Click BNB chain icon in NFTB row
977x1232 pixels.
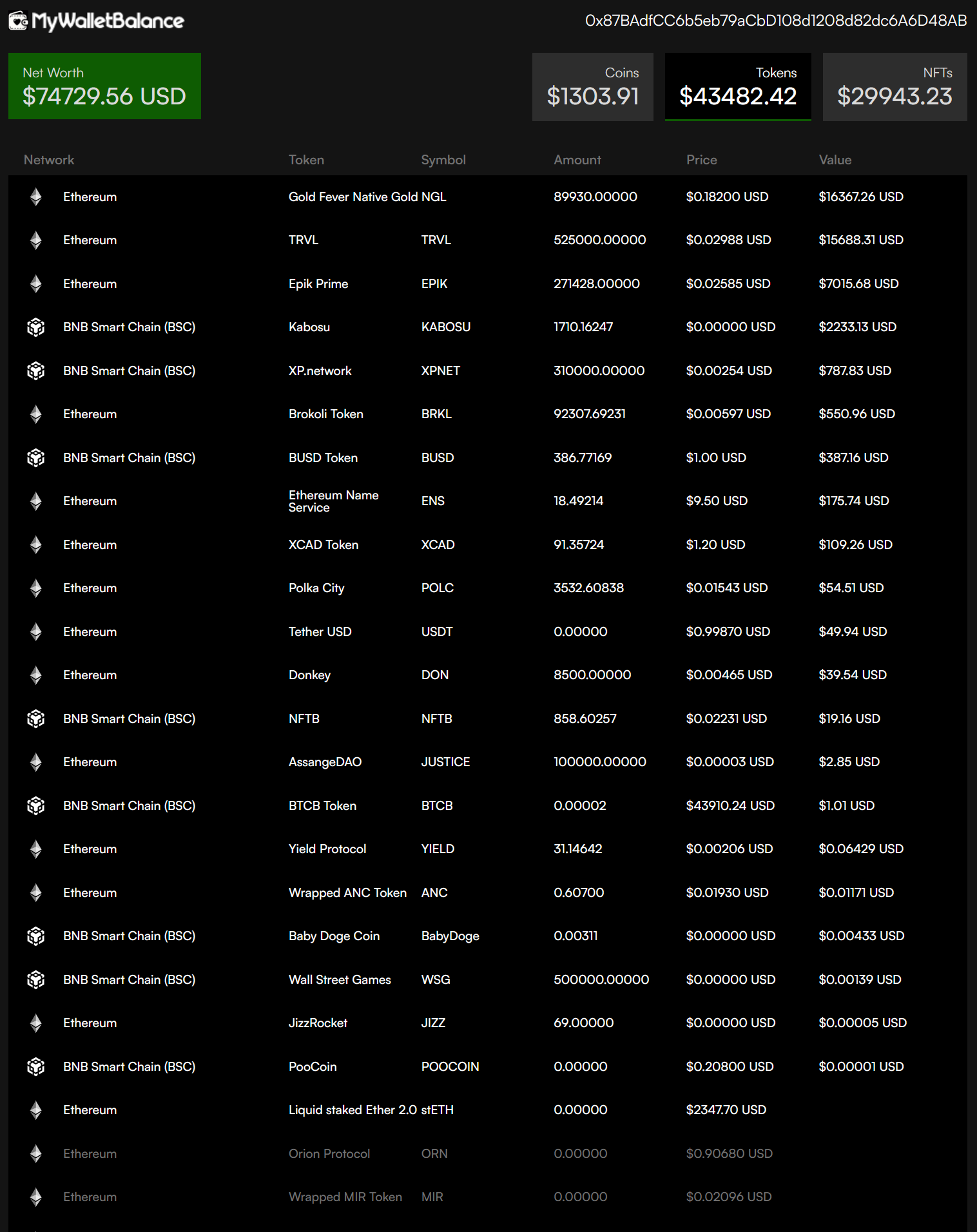36,718
